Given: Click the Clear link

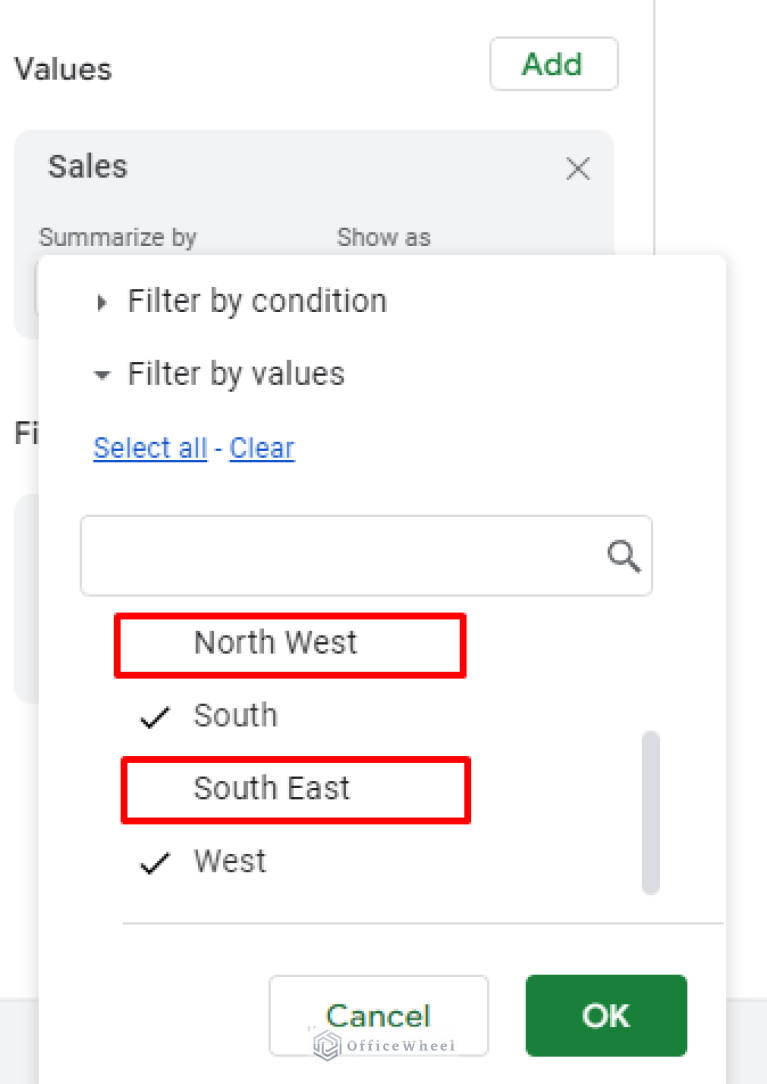Looking at the screenshot, I should (x=262, y=448).
